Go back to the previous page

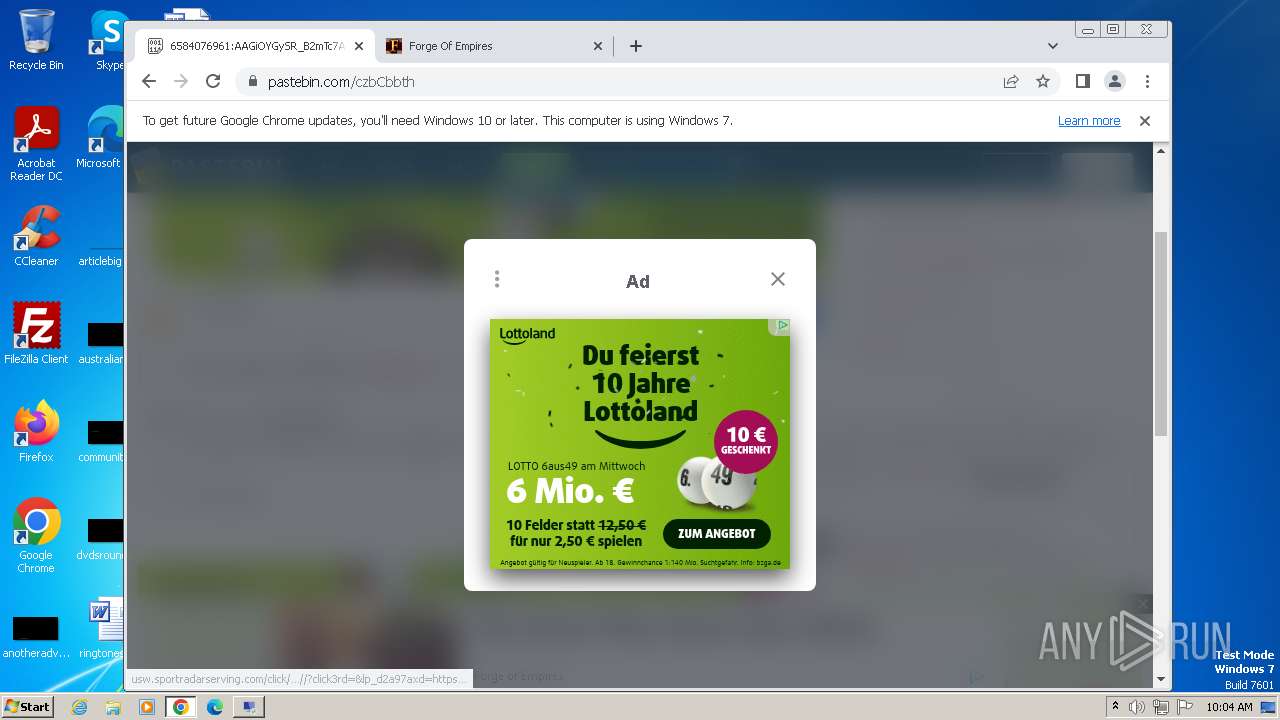[x=149, y=81]
